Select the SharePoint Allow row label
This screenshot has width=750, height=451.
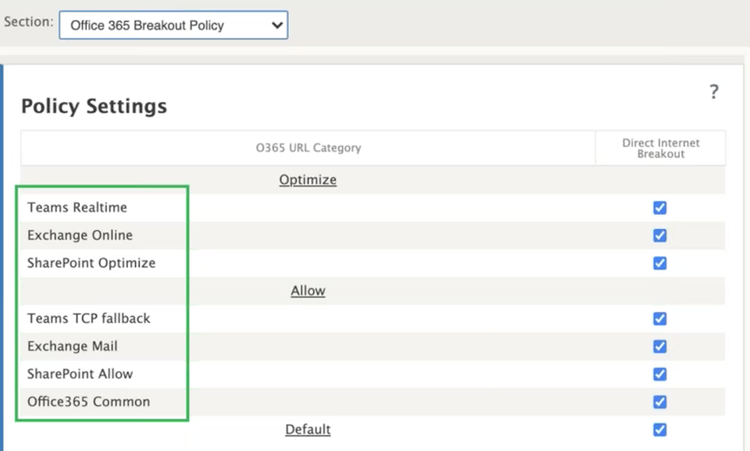[80, 374]
